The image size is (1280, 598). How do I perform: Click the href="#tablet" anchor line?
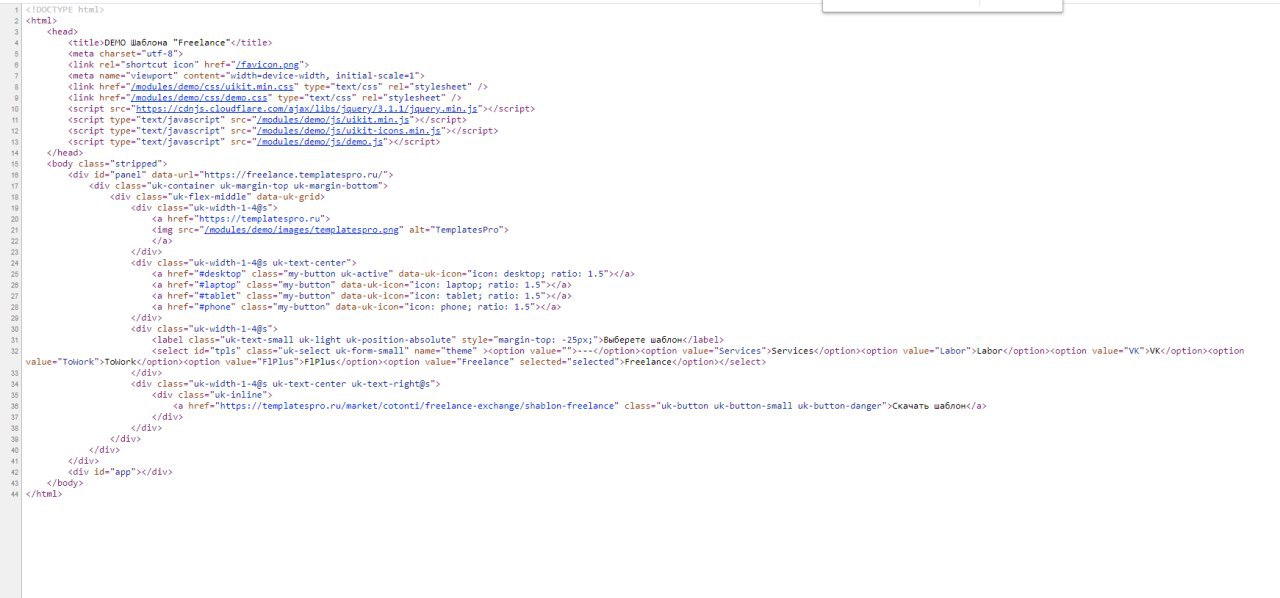click(x=362, y=295)
